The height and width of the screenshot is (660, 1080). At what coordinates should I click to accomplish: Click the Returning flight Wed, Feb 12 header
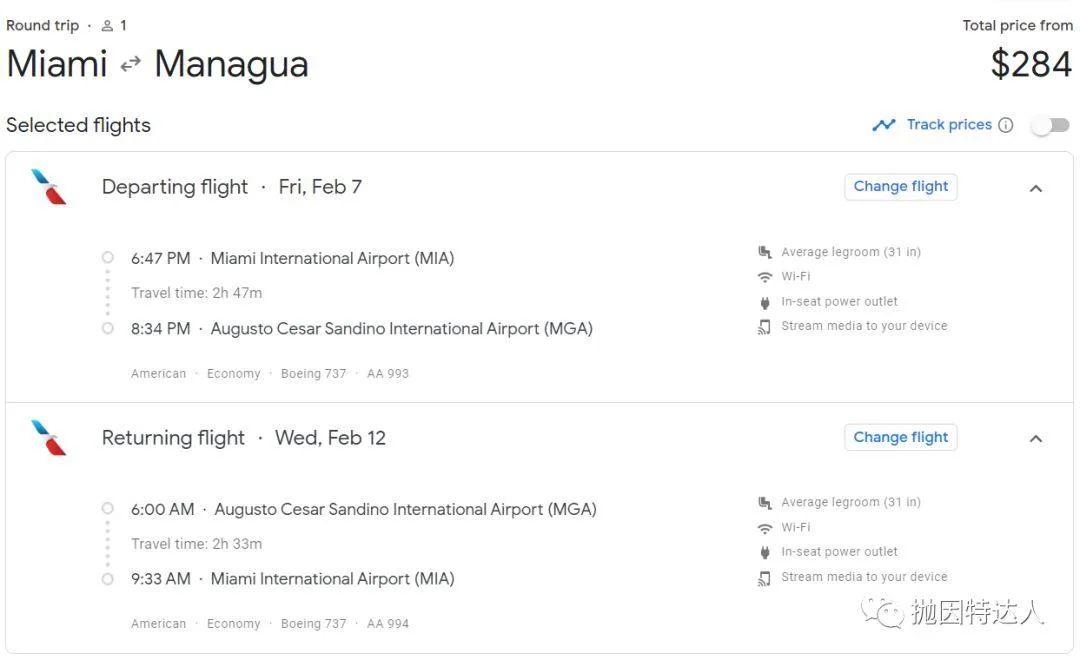pos(243,438)
